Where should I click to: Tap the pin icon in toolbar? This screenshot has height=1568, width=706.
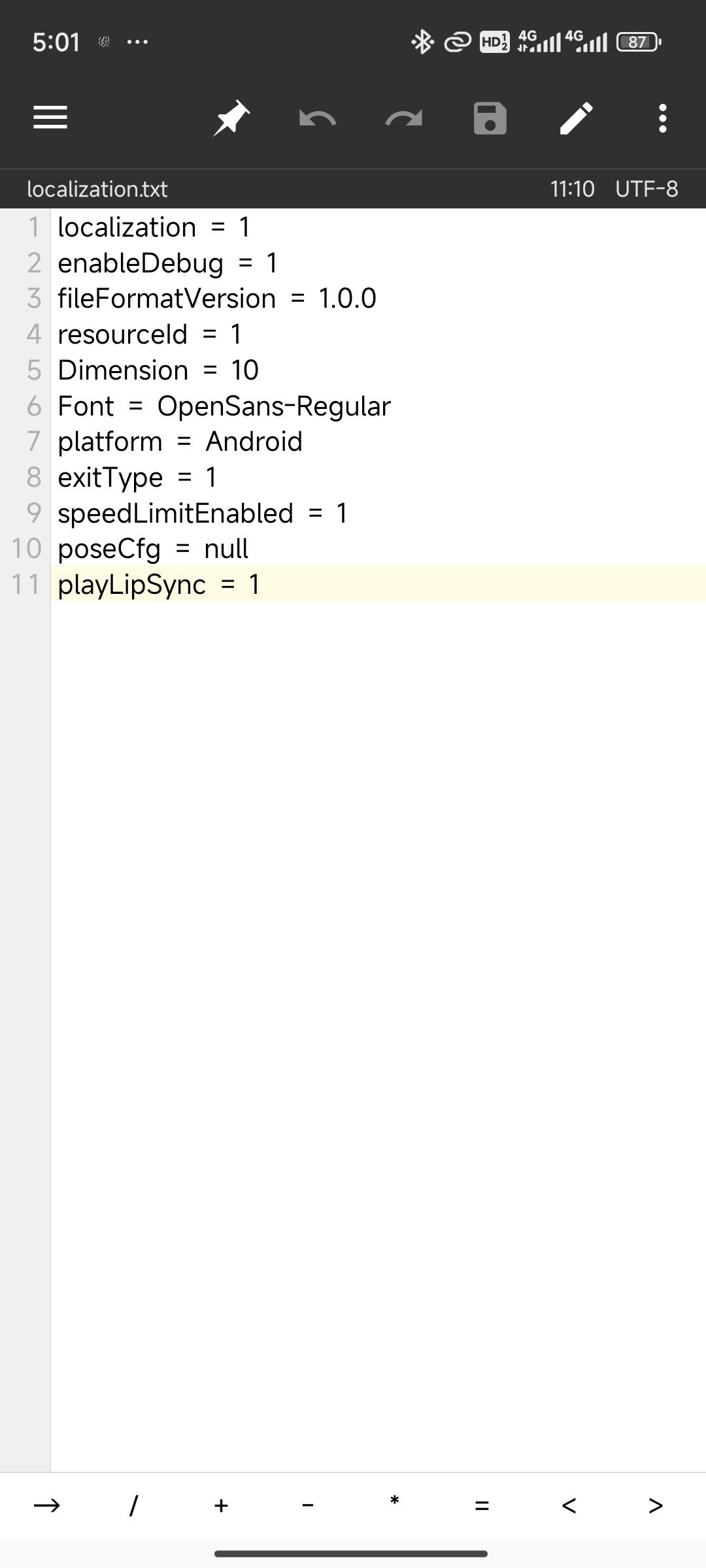(231, 118)
